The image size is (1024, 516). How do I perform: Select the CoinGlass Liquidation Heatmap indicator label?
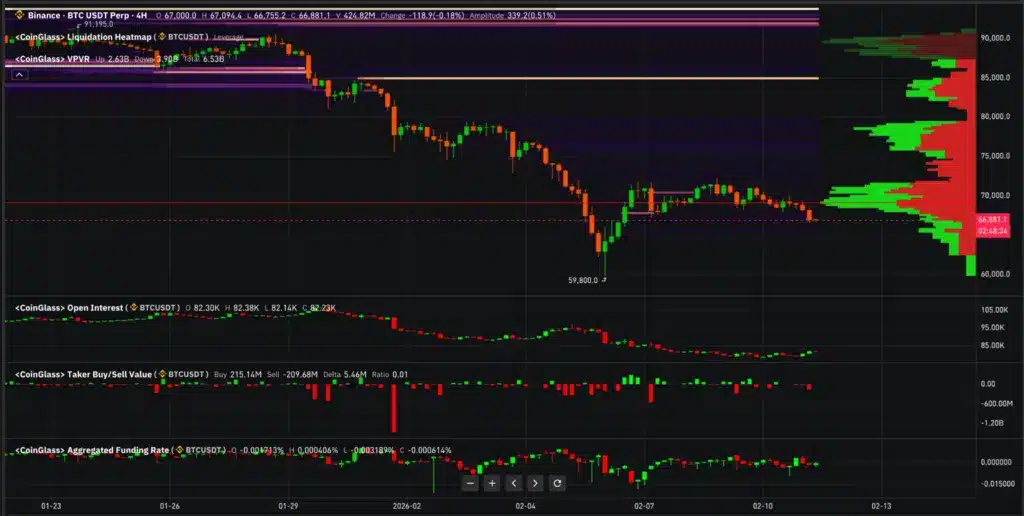83,37
